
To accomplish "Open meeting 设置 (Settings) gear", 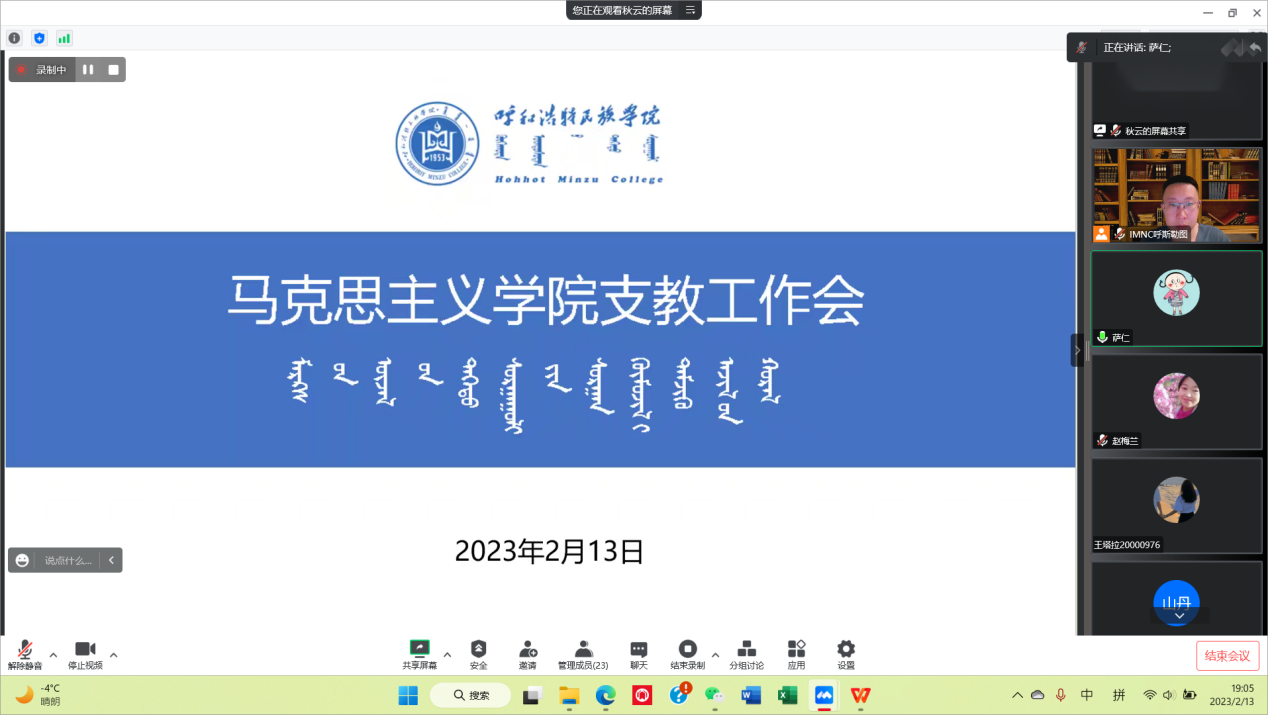I will 846,650.
